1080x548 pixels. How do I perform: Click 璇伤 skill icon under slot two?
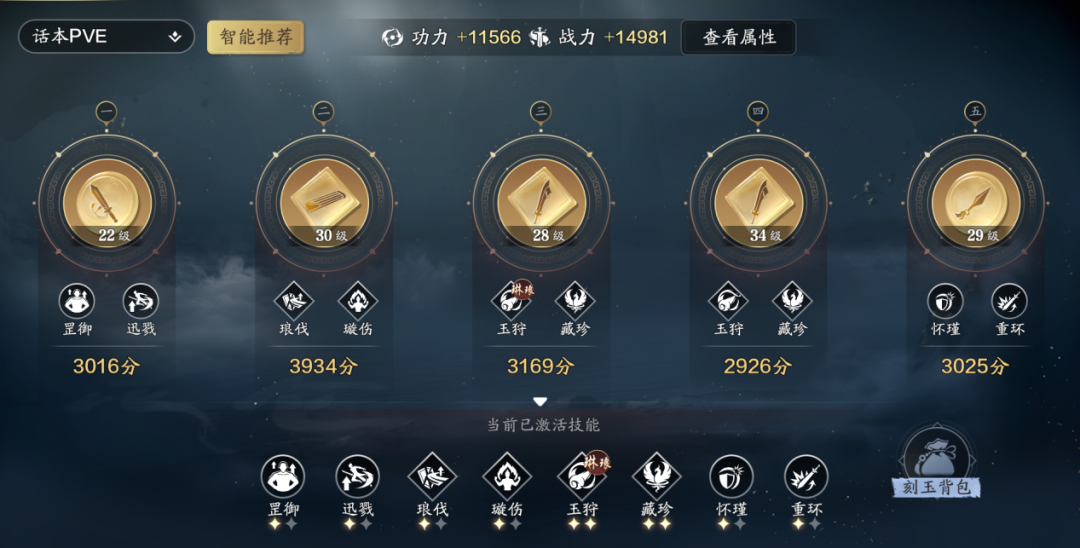click(358, 302)
